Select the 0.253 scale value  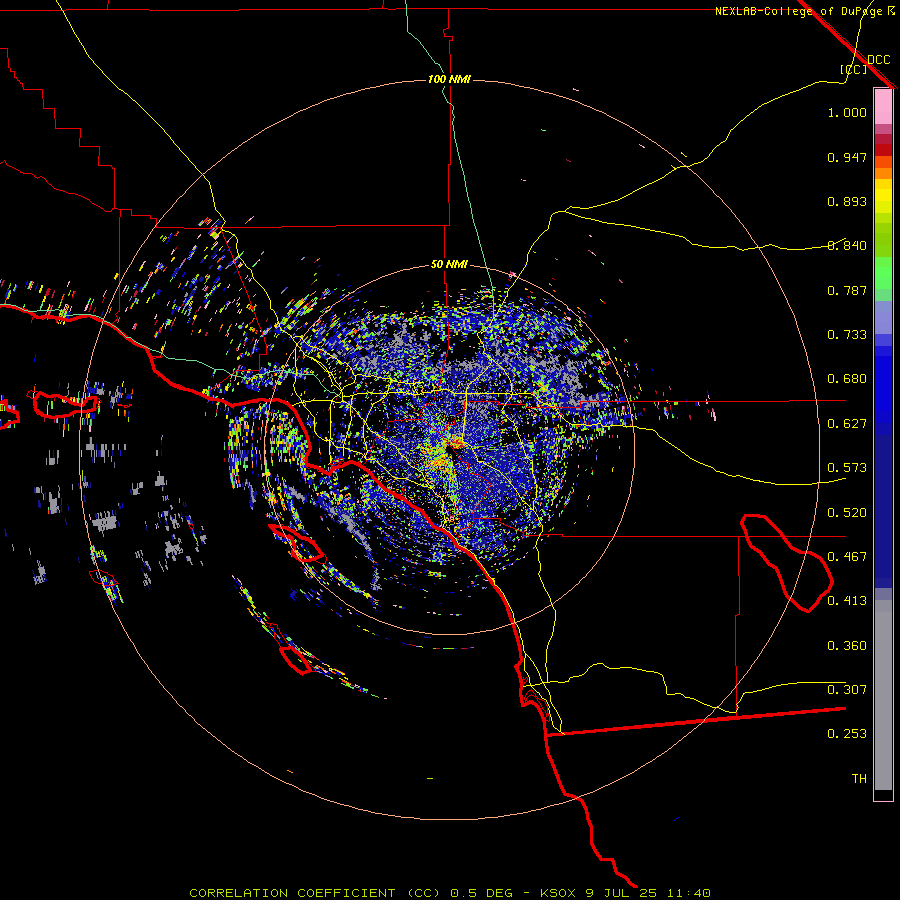[x=847, y=734]
